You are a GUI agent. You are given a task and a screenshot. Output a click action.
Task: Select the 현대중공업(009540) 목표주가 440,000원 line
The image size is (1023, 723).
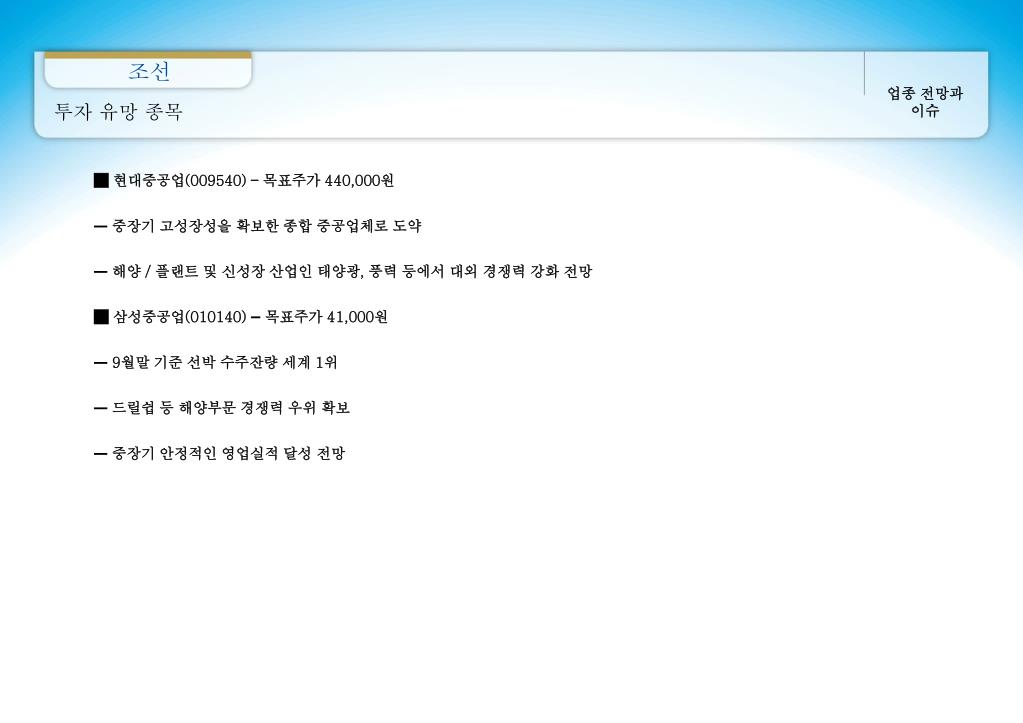244,181
